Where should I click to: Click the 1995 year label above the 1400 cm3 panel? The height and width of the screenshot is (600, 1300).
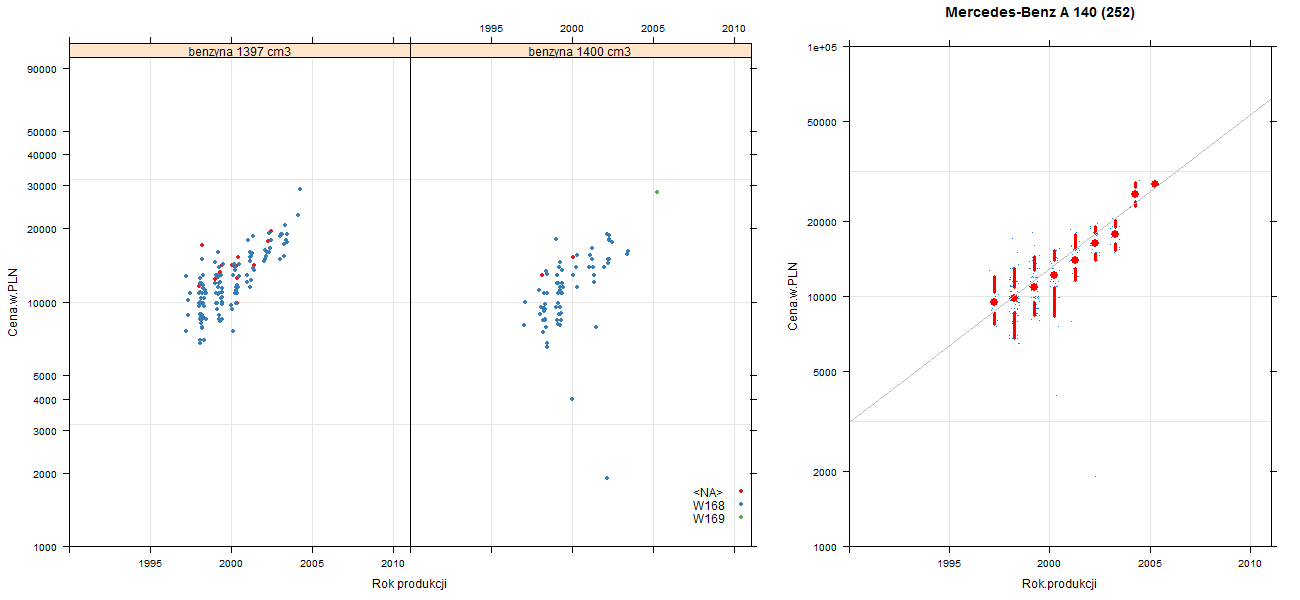(x=492, y=29)
